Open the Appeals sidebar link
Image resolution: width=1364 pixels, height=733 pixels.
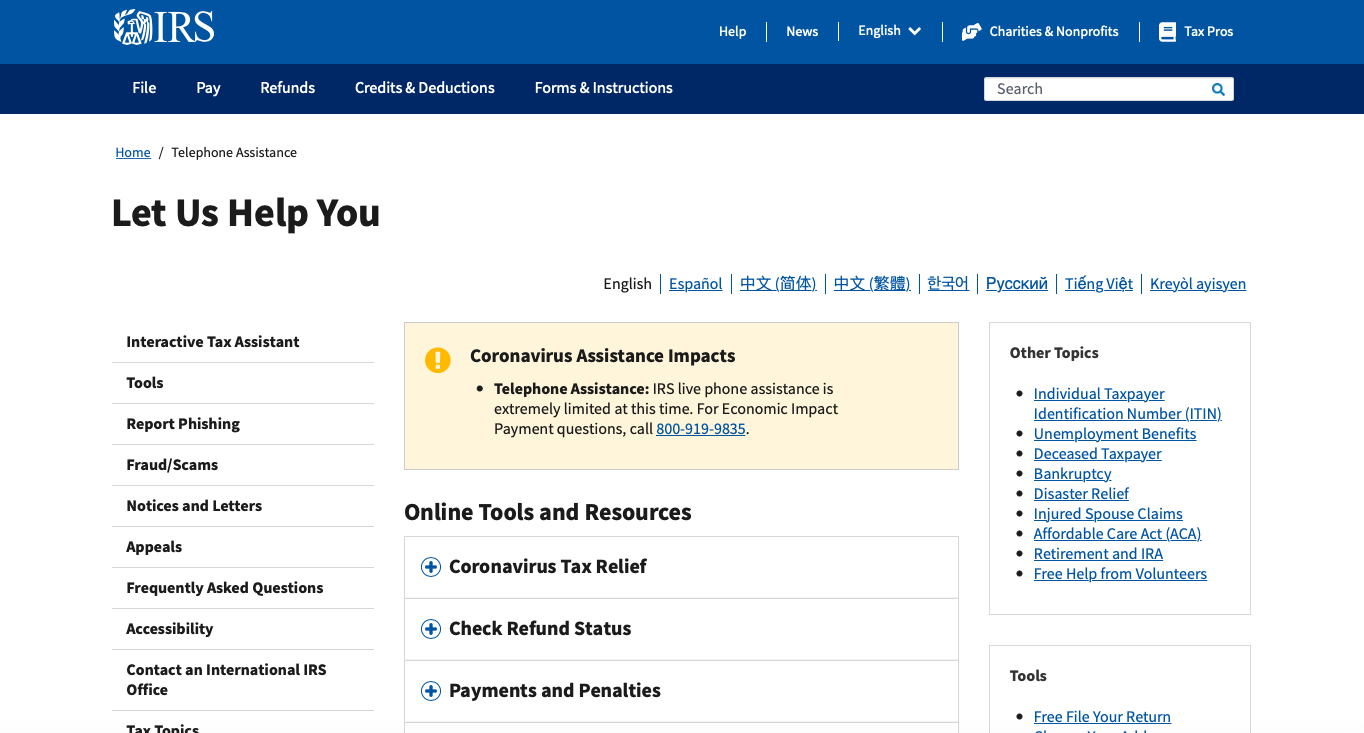(154, 547)
